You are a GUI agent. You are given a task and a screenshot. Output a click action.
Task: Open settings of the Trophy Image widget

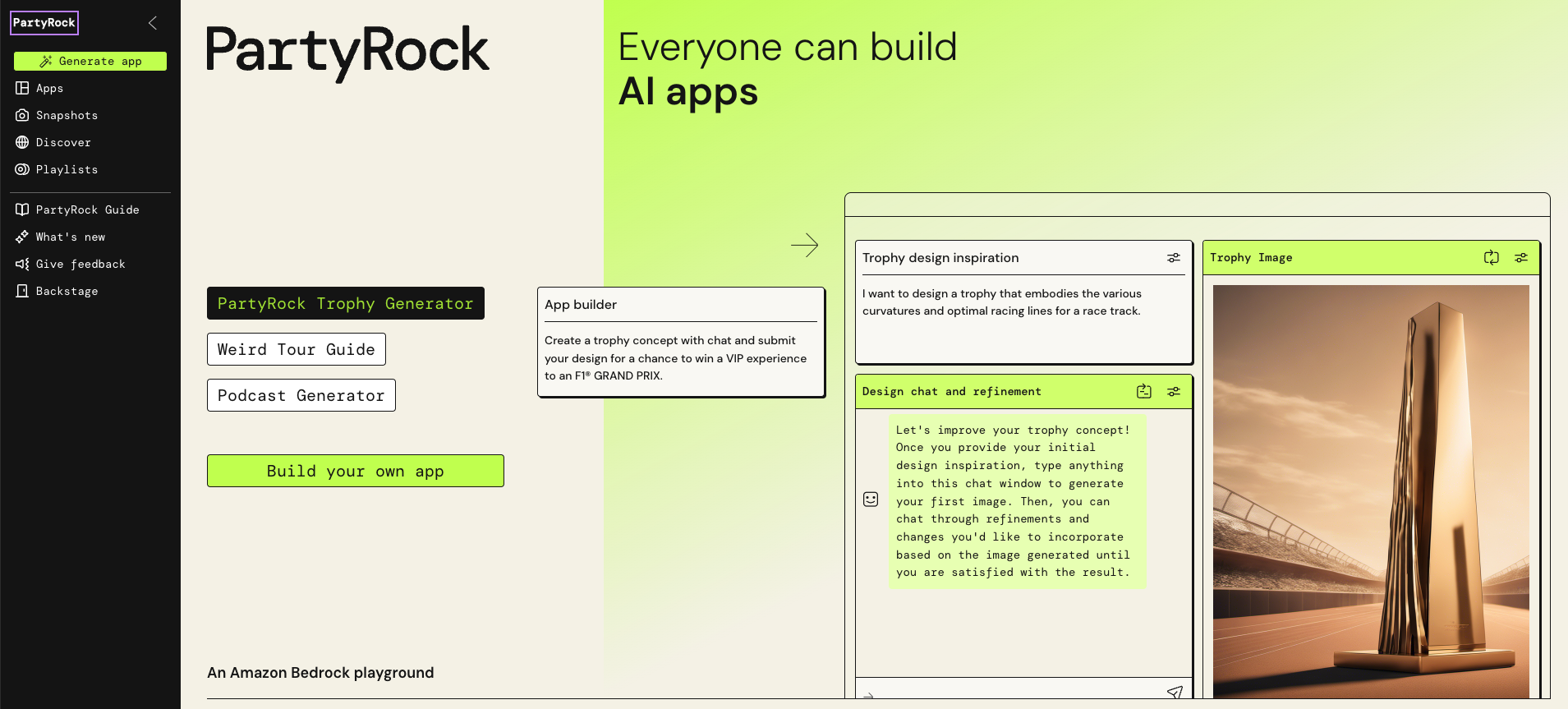(1521, 258)
